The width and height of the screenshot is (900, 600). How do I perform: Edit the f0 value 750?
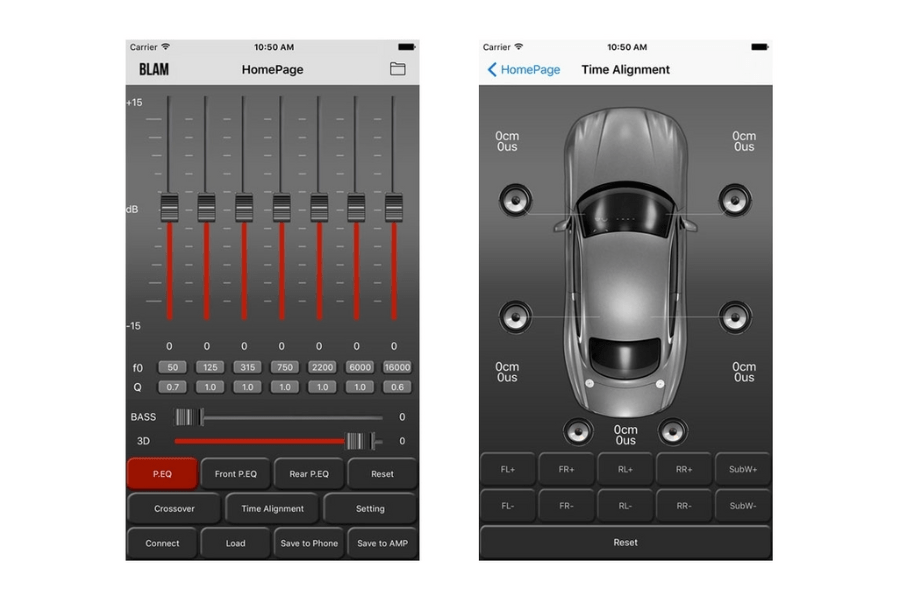285,367
